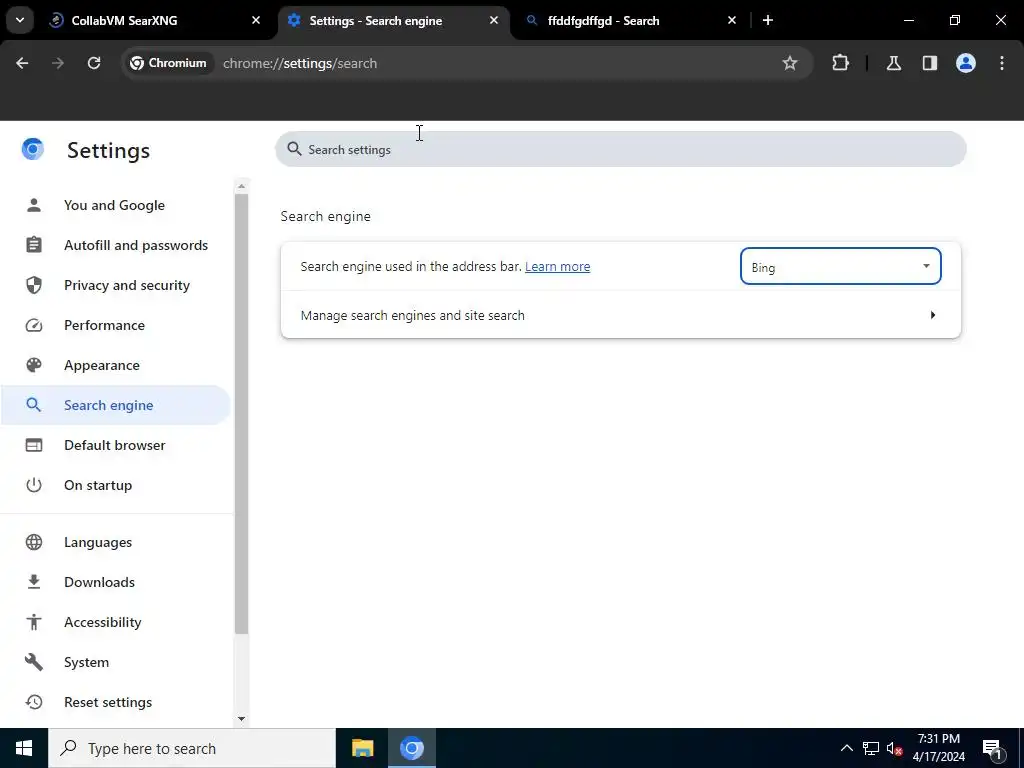Click the Languages globe icon
This screenshot has width=1024, height=768.
tap(34, 542)
